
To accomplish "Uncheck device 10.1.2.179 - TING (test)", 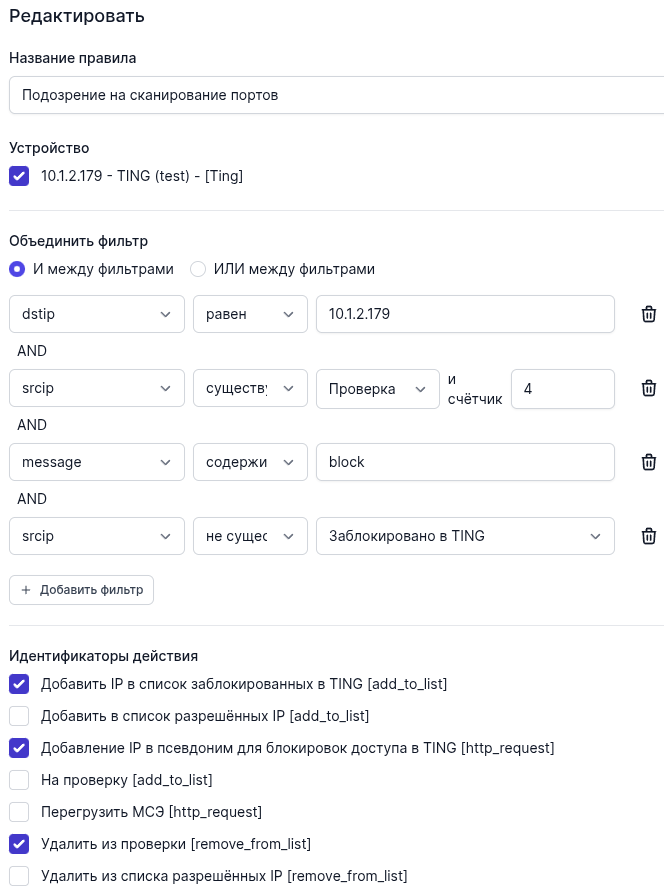I will (x=19, y=176).
